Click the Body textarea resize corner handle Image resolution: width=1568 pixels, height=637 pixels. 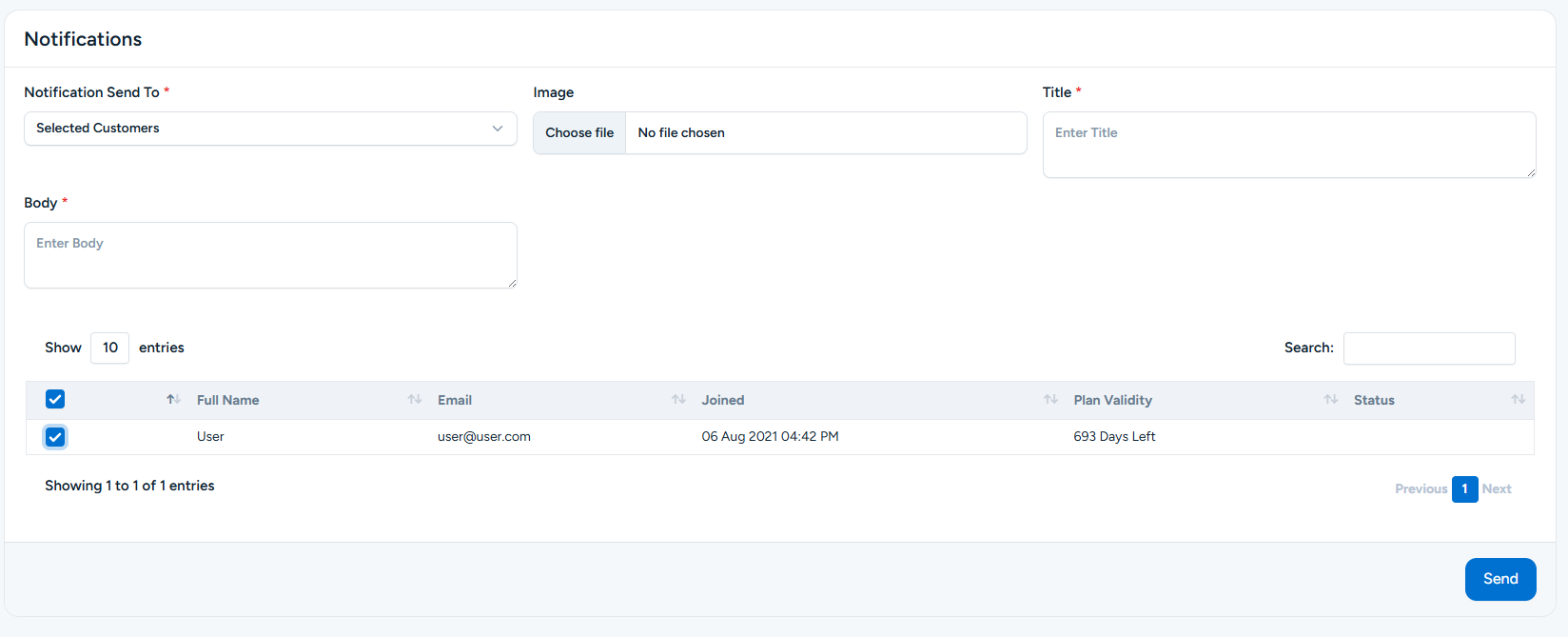click(x=512, y=283)
